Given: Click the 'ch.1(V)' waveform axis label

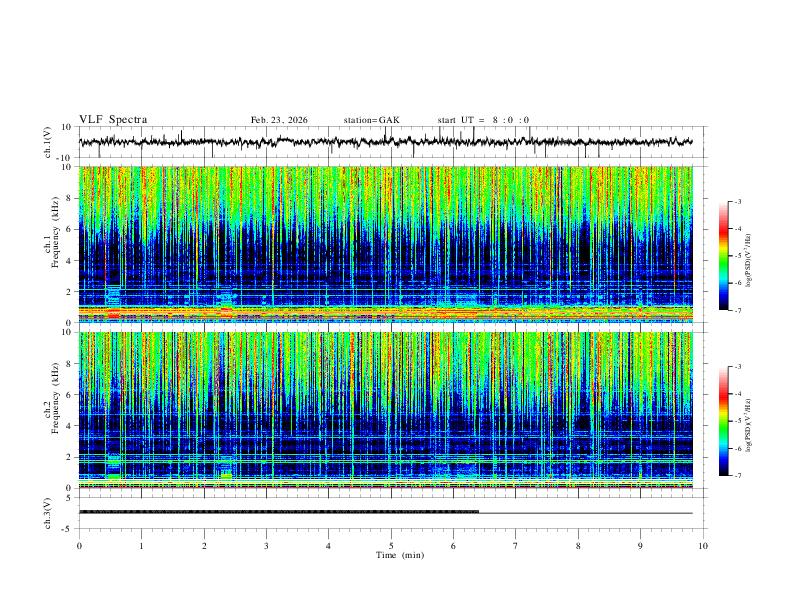Looking at the screenshot, I should click(48, 142).
